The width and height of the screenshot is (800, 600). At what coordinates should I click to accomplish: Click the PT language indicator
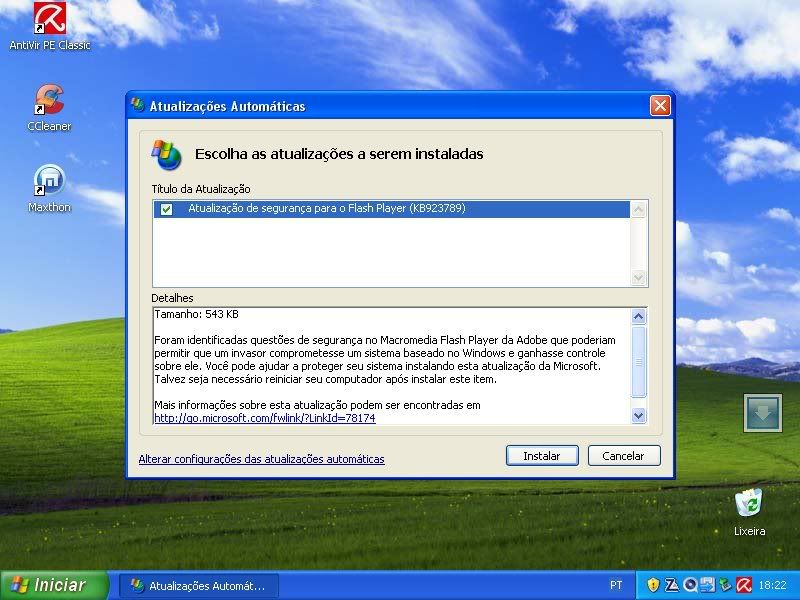click(x=616, y=585)
